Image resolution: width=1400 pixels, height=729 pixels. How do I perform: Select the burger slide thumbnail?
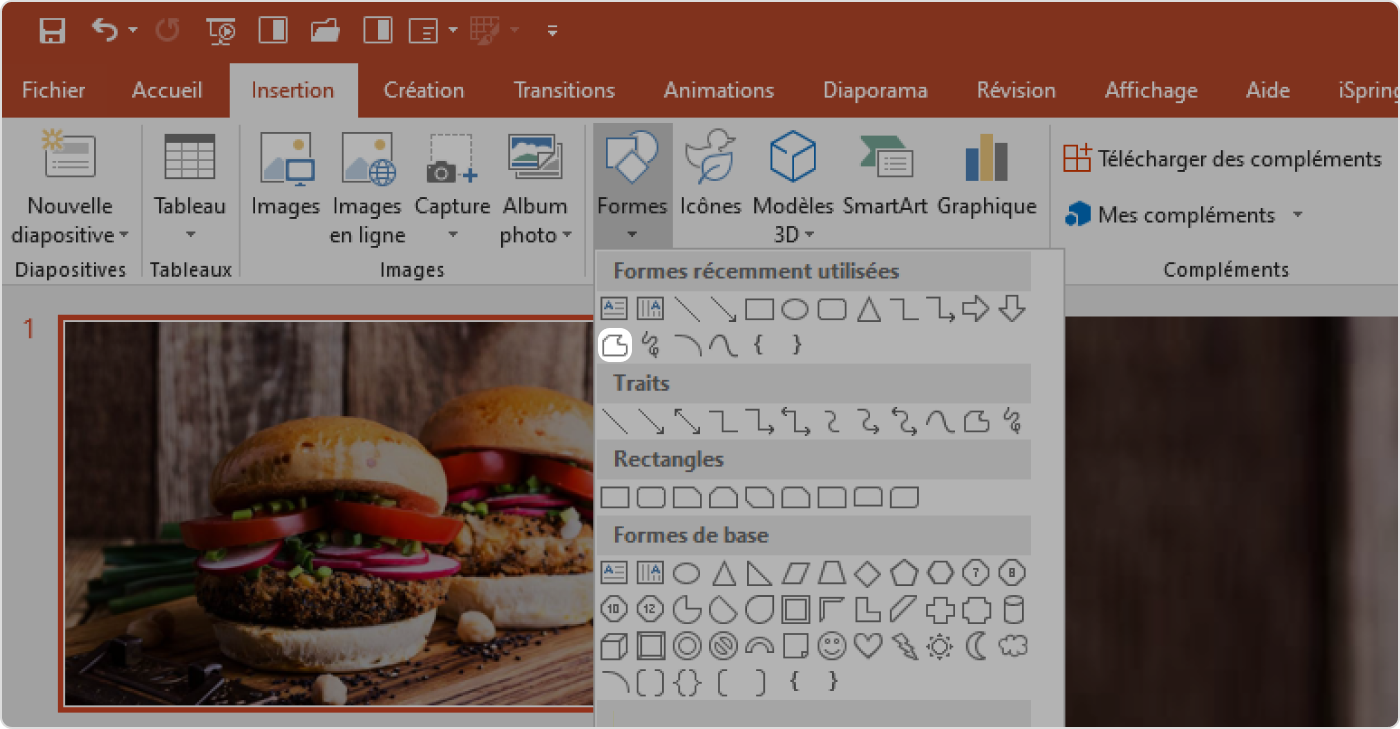point(328,514)
